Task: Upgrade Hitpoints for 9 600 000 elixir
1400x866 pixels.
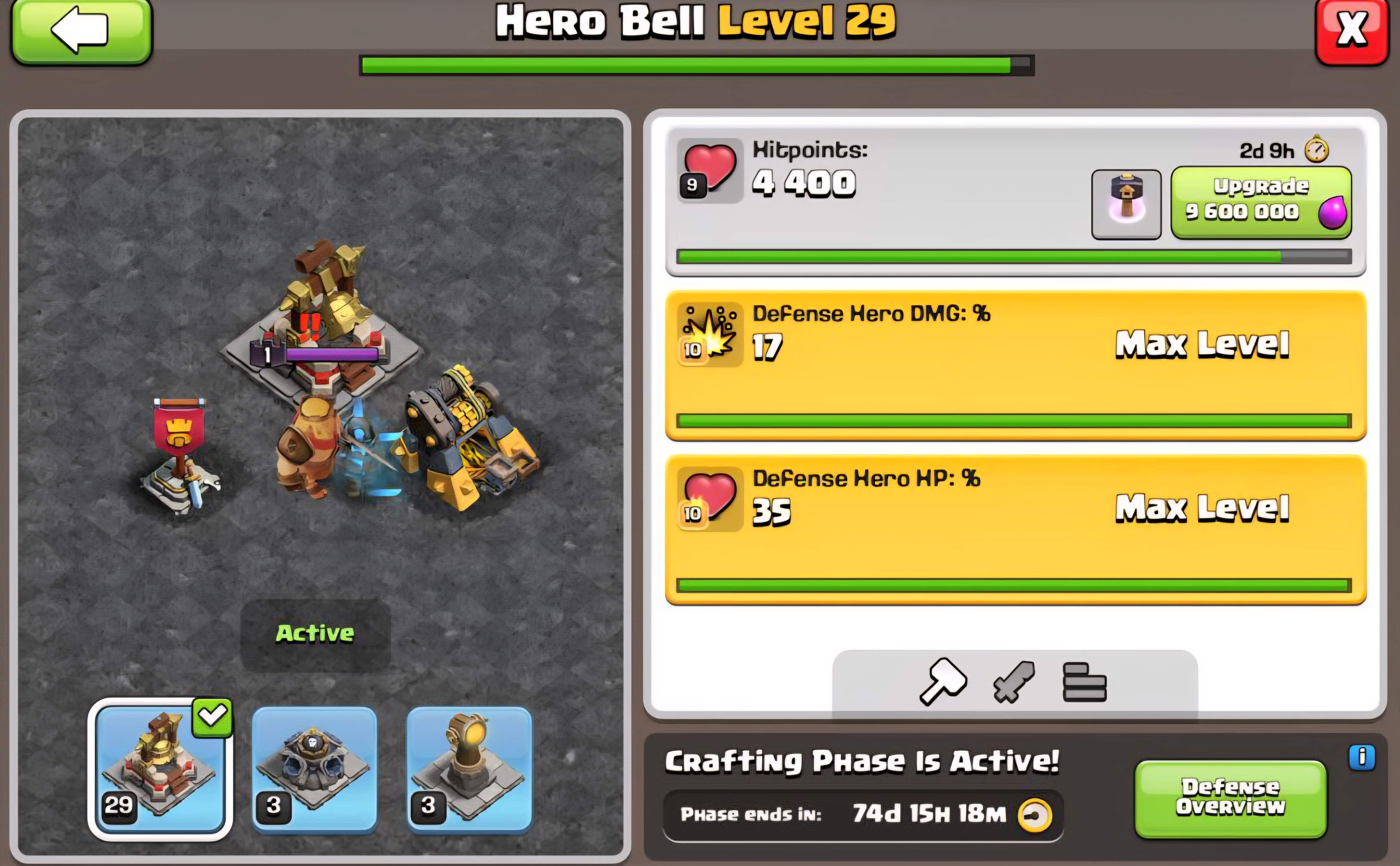Action: pos(1261,202)
